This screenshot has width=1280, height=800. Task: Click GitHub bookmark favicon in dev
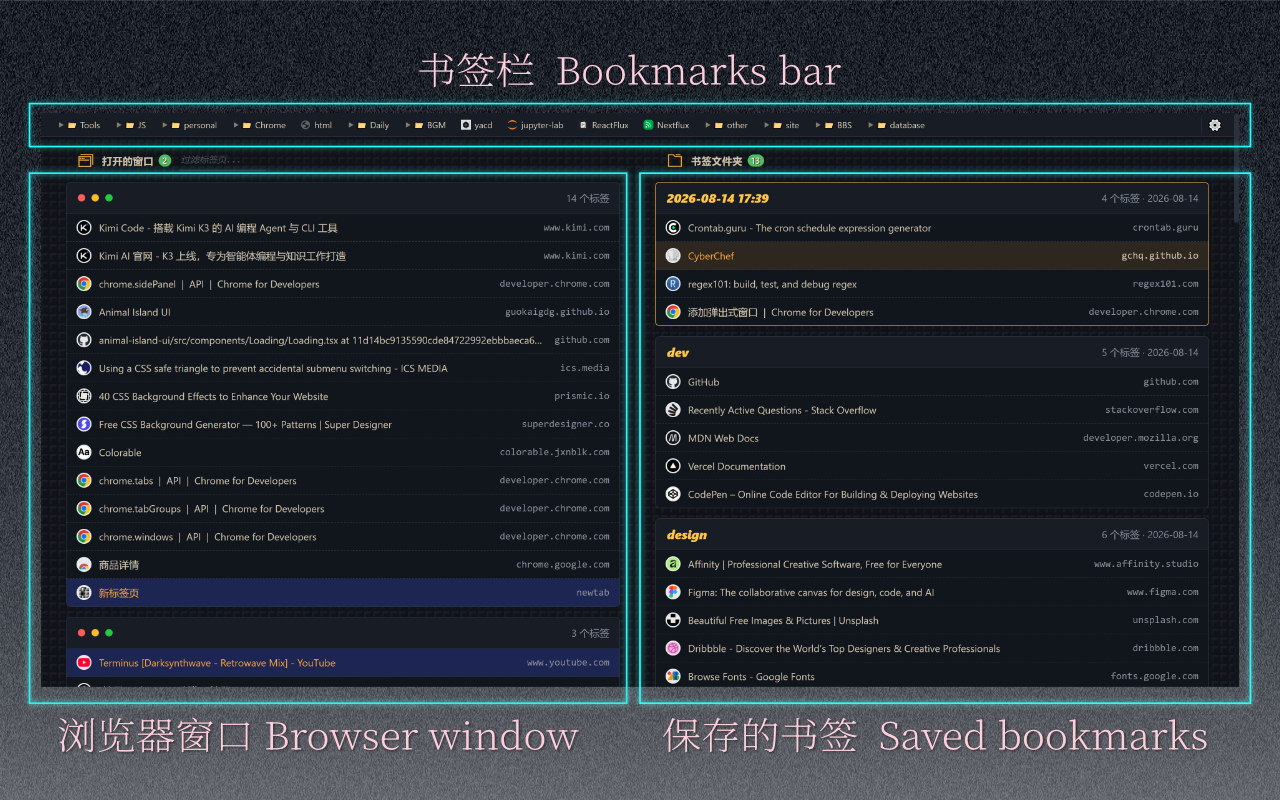click(x=673, y=382)
